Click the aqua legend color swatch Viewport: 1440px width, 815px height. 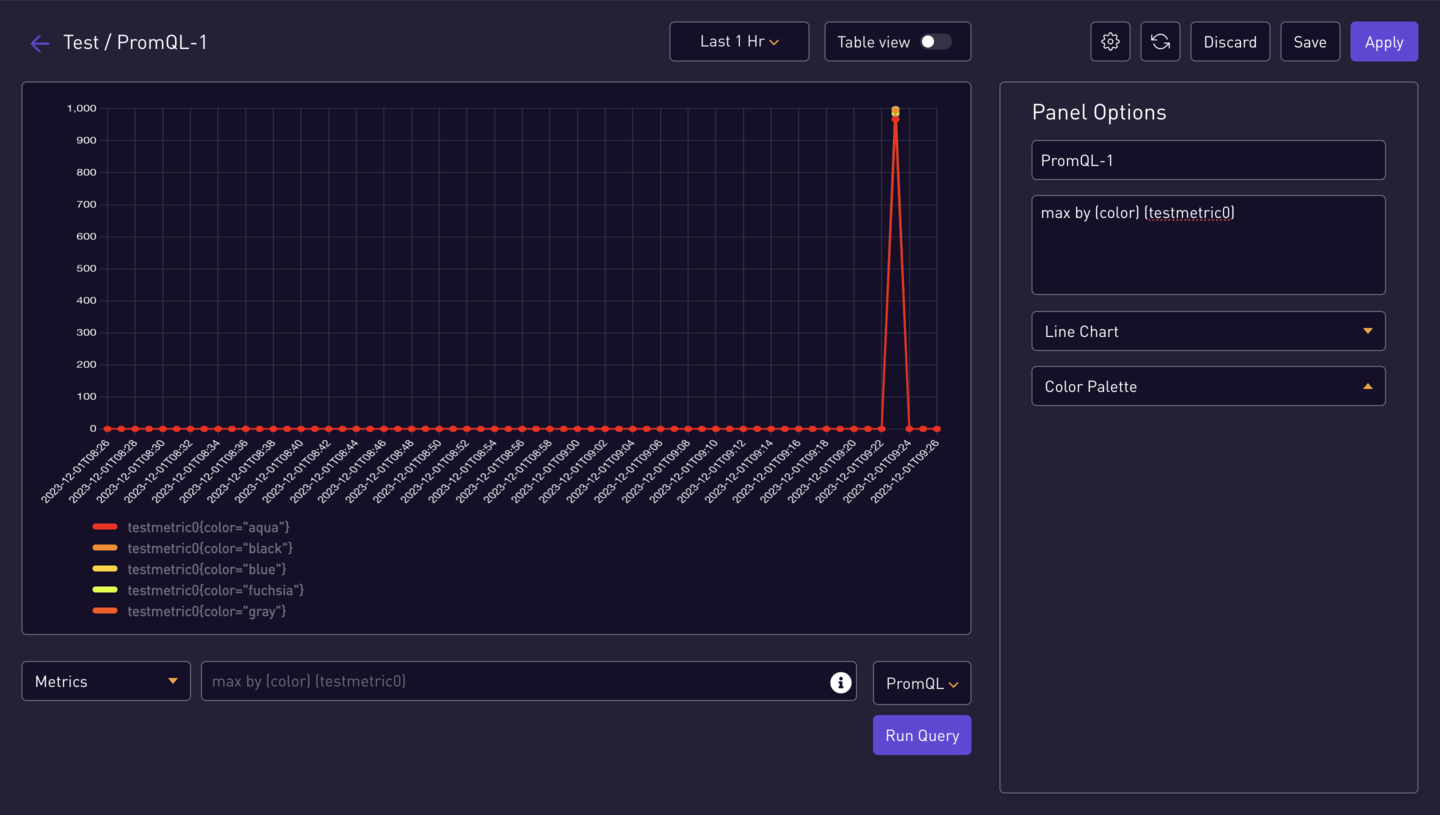tap(105, 527)
